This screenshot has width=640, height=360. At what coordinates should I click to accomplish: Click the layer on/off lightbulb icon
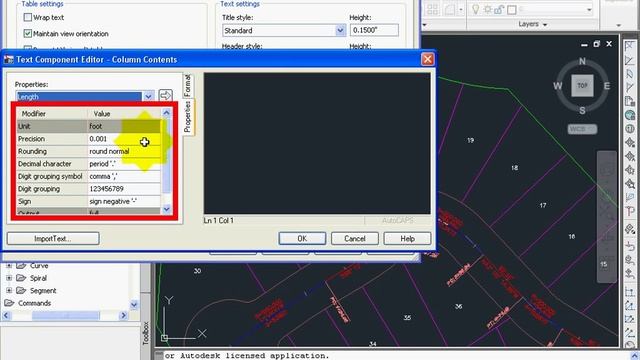pyautogui.click(x=476, y=9)
